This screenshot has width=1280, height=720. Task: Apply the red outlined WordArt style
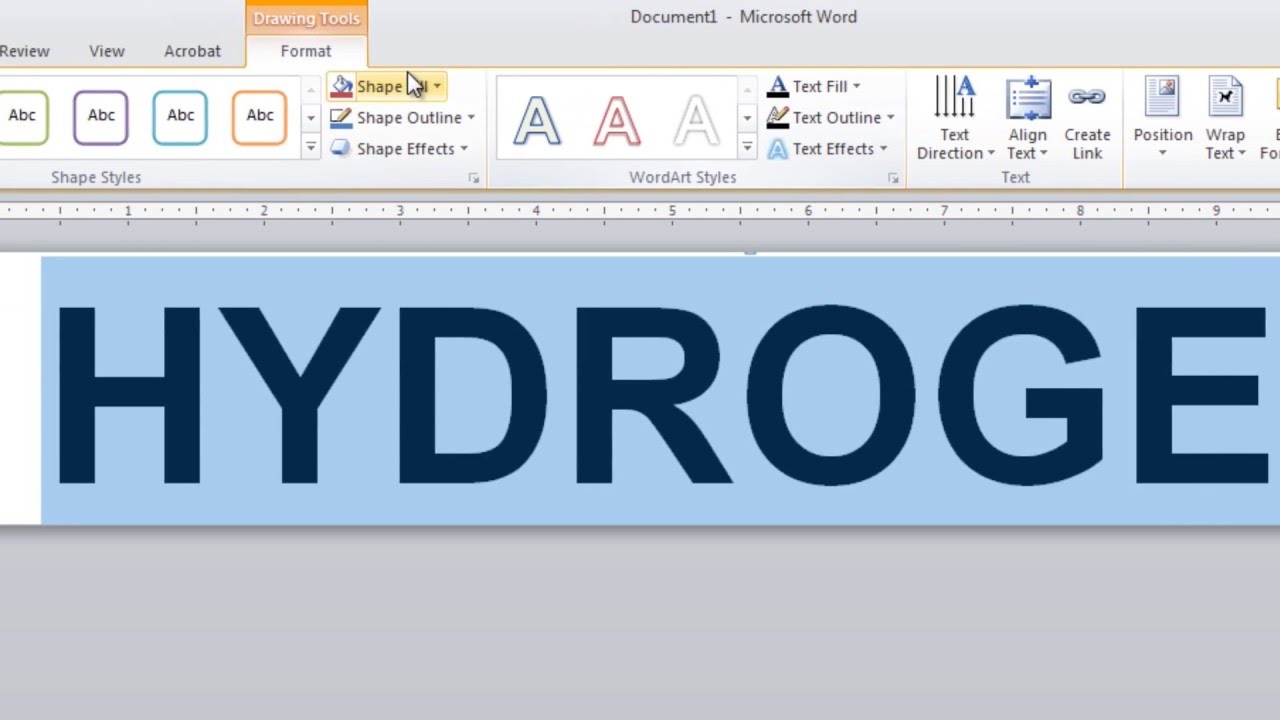pos(617,120)
